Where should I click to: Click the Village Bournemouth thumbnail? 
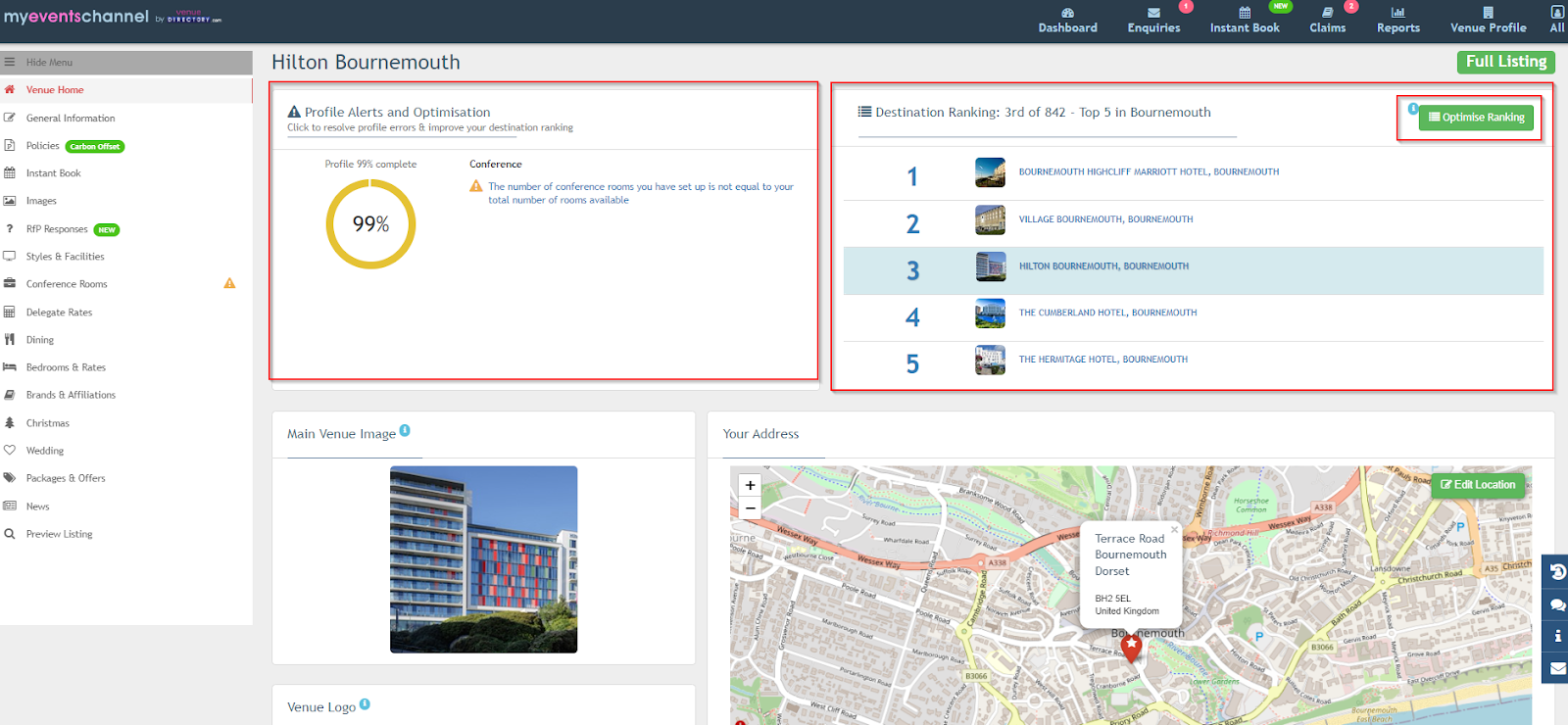point(990,219)
